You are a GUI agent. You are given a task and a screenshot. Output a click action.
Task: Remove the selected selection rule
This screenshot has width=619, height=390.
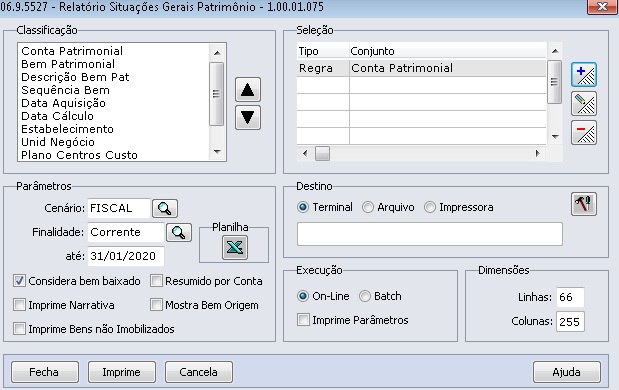584,133
